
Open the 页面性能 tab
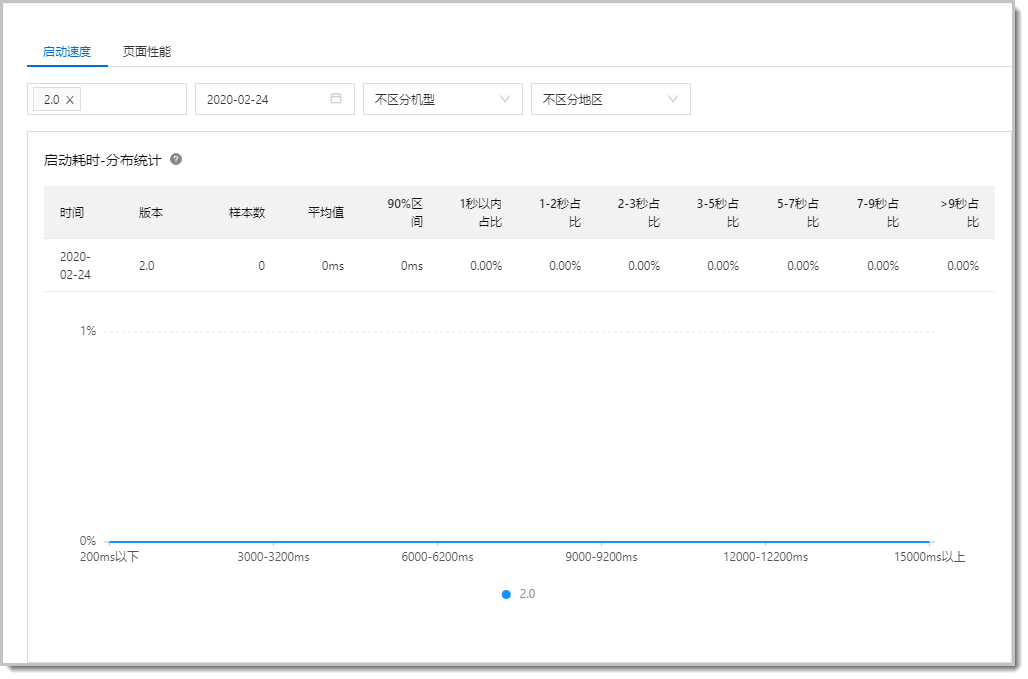[x=147, y=52]
